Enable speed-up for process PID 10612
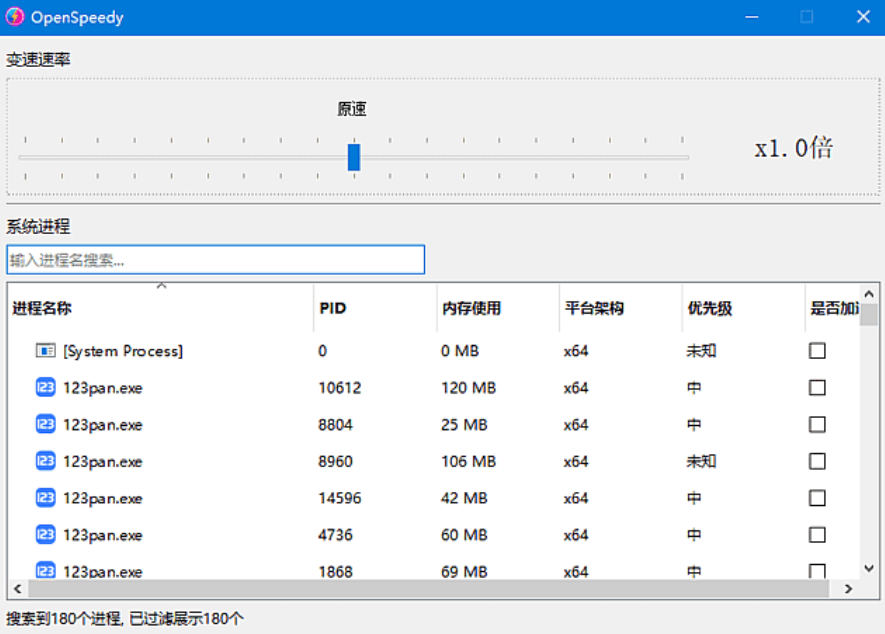 pyautogui.click(x=817, y=387)
